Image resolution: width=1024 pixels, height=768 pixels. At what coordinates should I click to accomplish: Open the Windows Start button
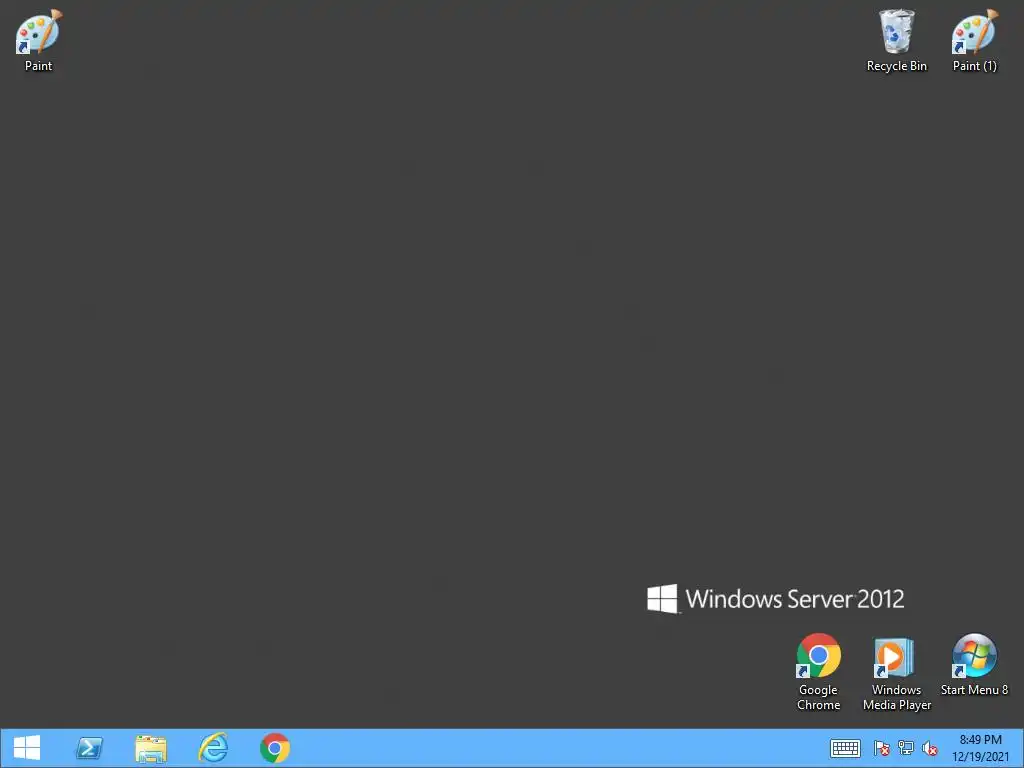tap(27, 748)
